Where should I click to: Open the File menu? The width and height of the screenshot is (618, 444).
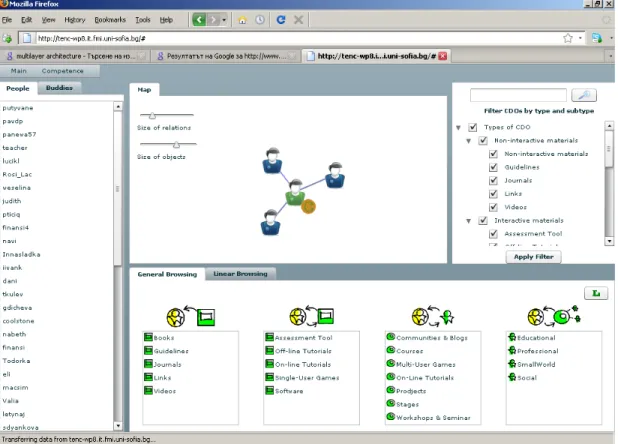click(7, 20)
